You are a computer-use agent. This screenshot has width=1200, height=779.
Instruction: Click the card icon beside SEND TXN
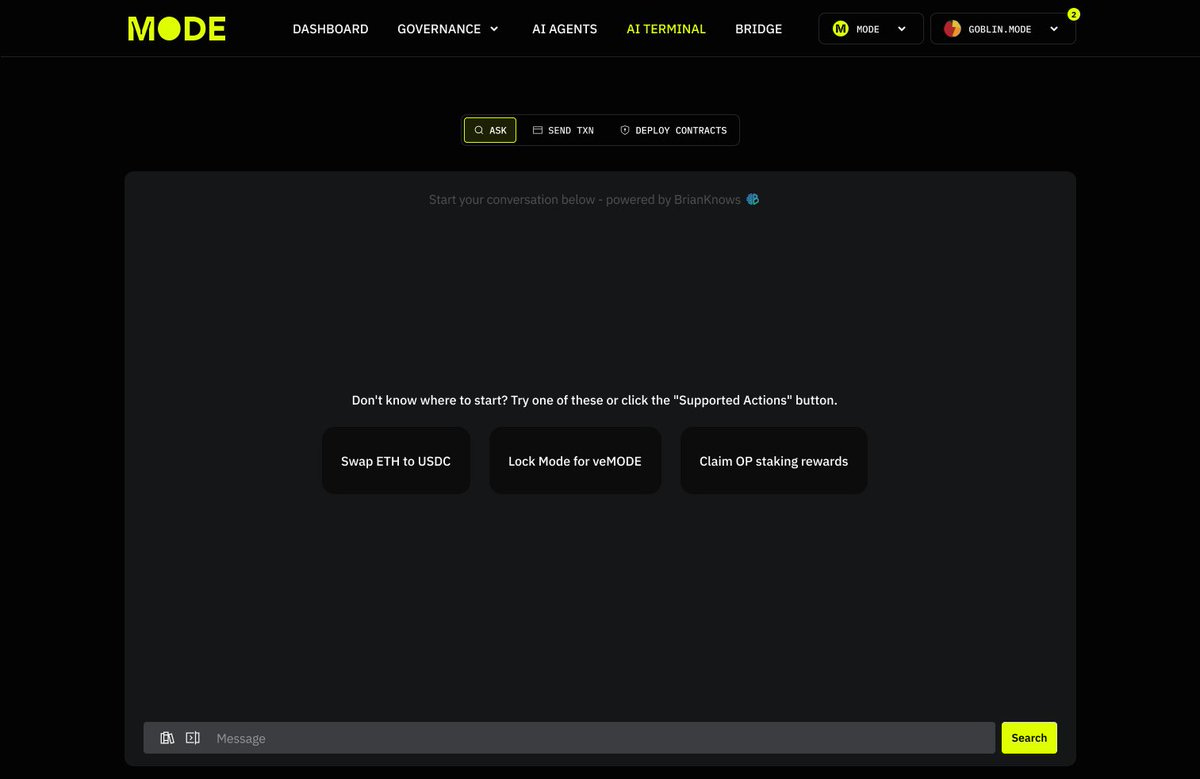[537, 130]
